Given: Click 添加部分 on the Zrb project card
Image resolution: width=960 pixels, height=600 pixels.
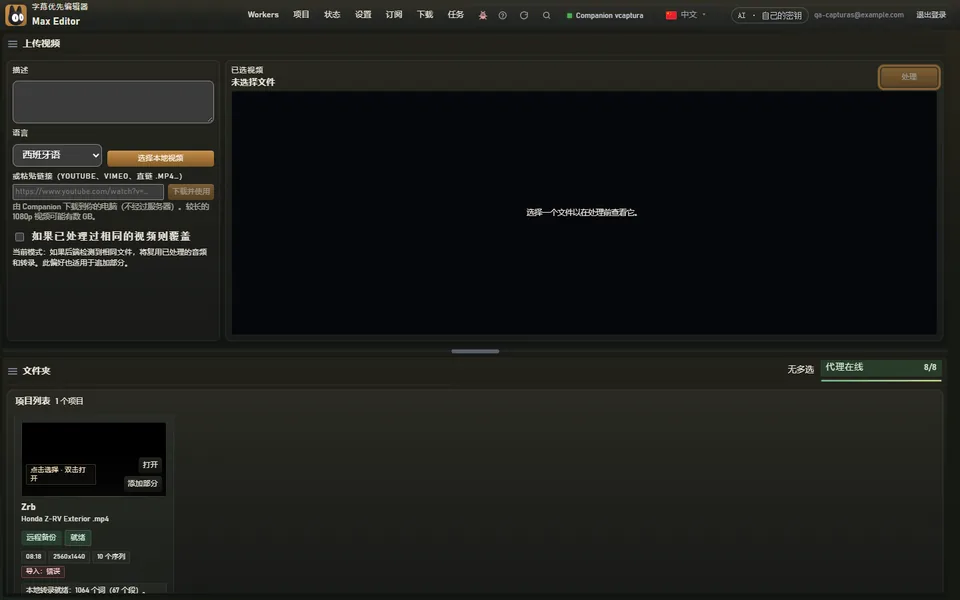Looking at the screenshot, I should [x=143, y=483].
